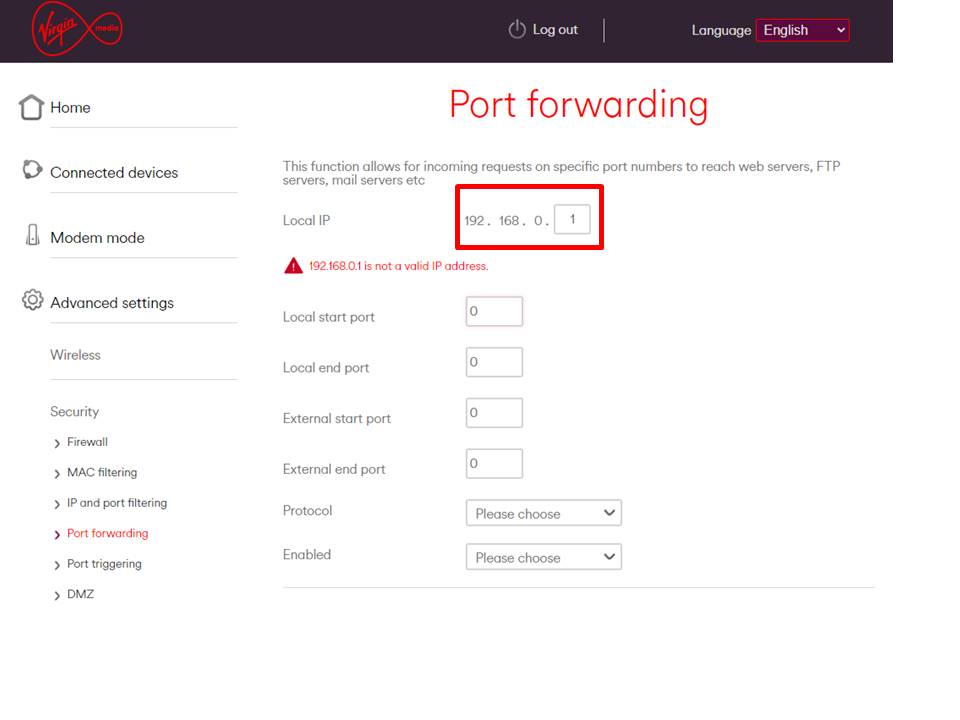Open the Language dropdown
The height and width of the screenshot is (720, 960).
[x=802, y=30]
